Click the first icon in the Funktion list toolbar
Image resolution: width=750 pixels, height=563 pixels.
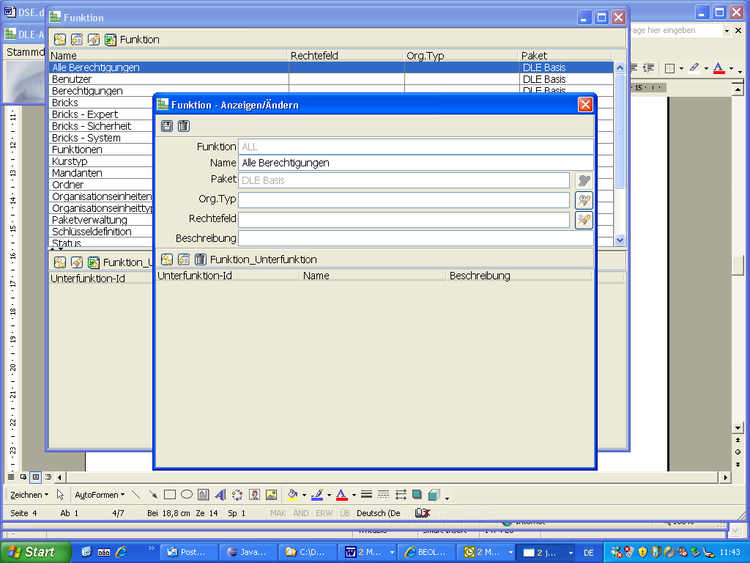click(59, 39)
